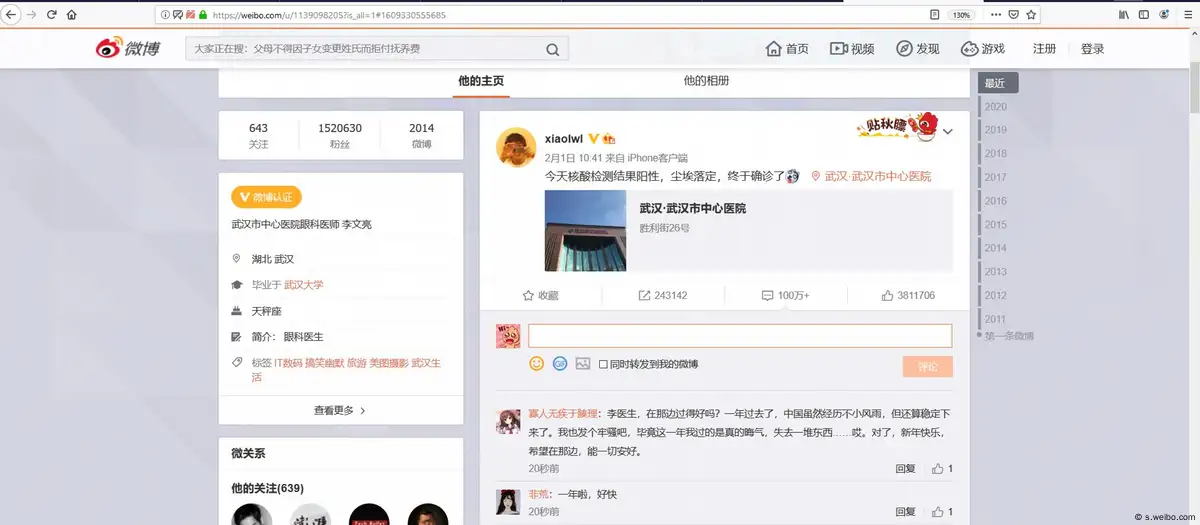Click the GIF icon below comment box
The height and width of the screenshot is (525, 1200).
(560, 364)
